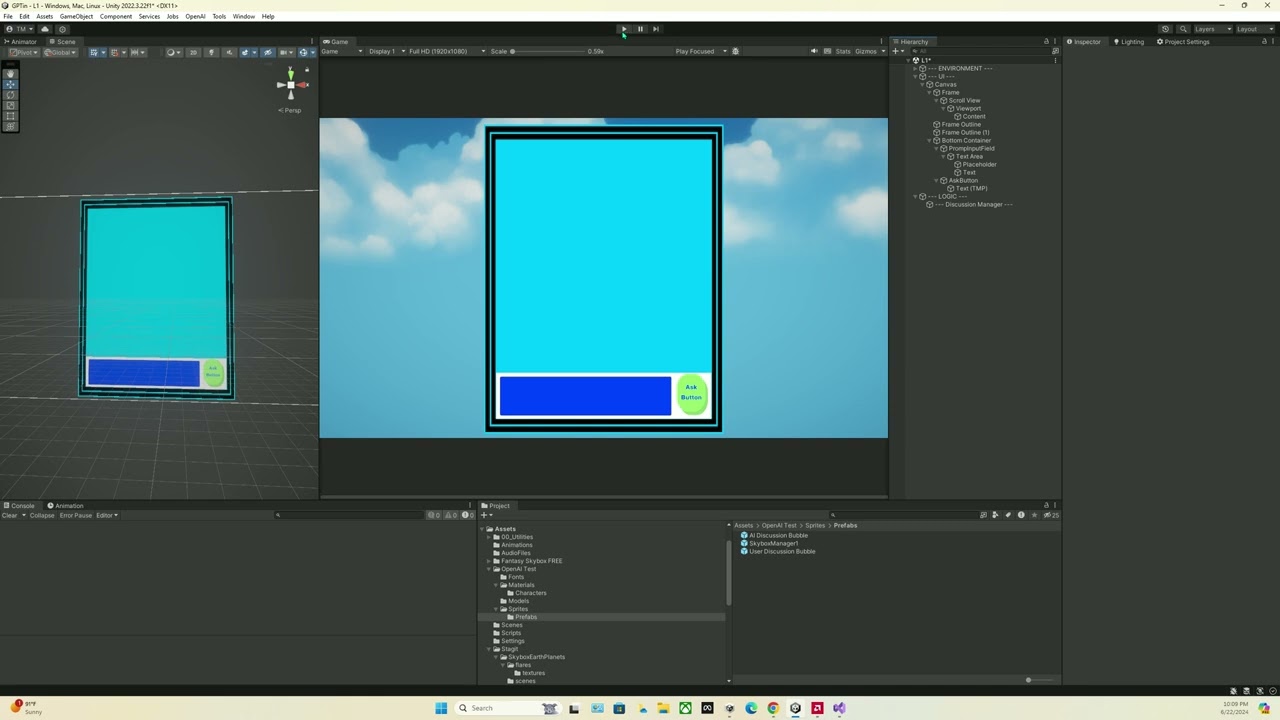
Task: Select the Hand view tool
Action: (x=10, y=73)
